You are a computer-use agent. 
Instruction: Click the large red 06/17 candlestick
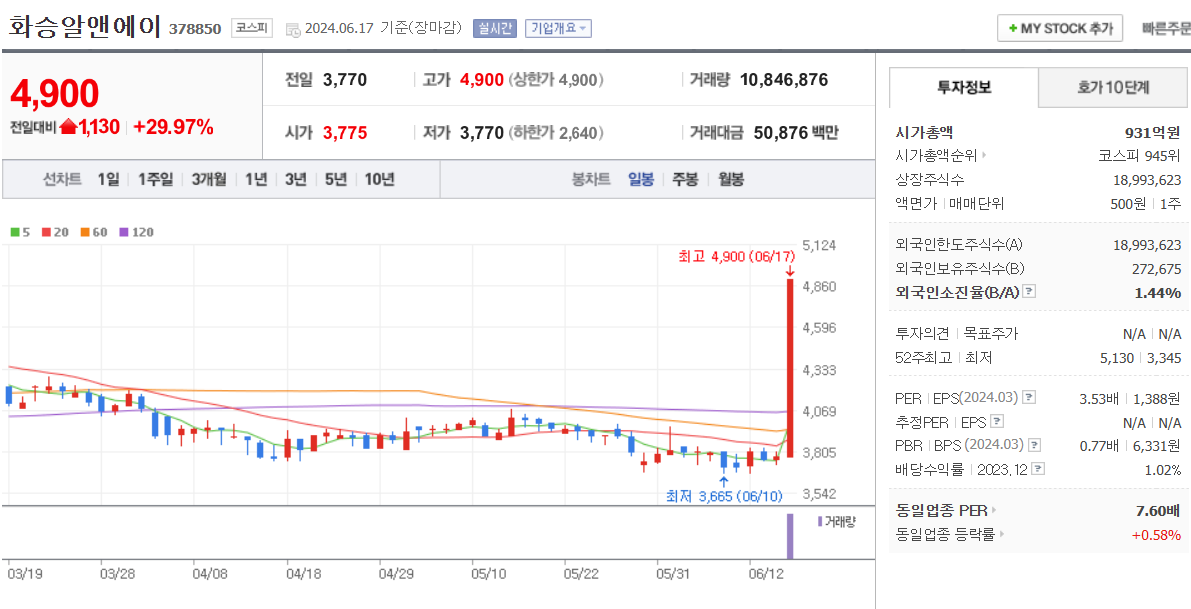click(x=791, y=368)
